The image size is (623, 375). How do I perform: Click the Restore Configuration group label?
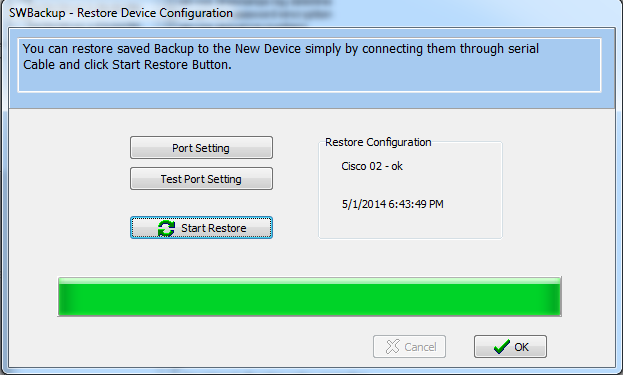coord(378,142)
